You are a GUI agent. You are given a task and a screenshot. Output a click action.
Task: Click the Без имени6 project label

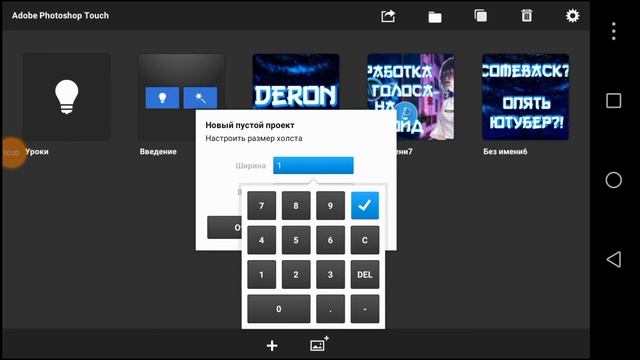(x=505, y=151)
